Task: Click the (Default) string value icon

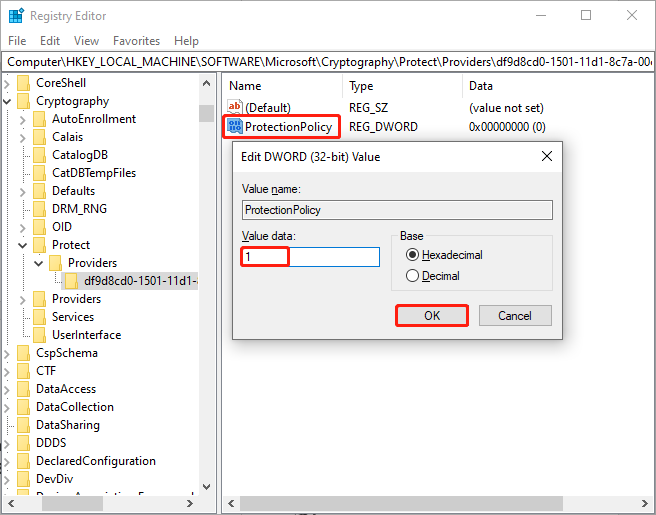Action: pos(235,108)
